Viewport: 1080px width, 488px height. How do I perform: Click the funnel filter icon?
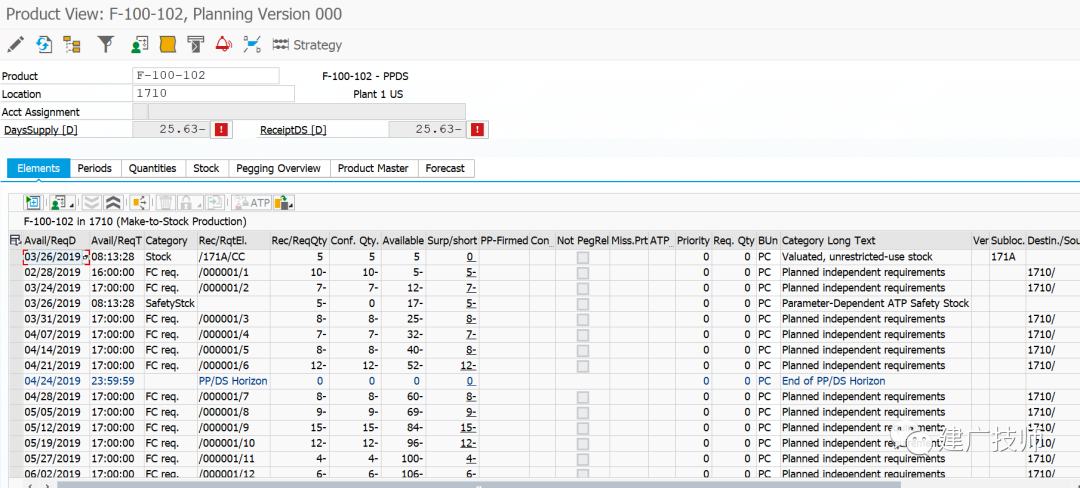[105, 45]
